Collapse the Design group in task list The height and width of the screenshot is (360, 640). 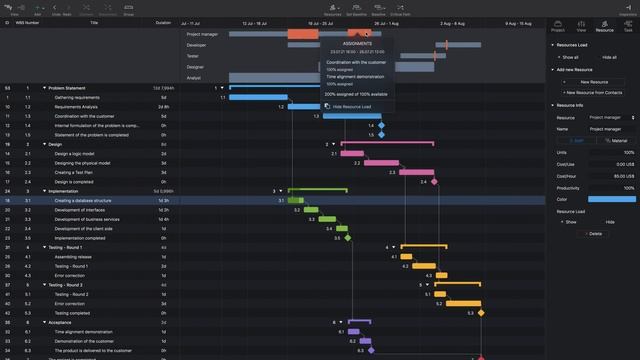click(44, 144)
